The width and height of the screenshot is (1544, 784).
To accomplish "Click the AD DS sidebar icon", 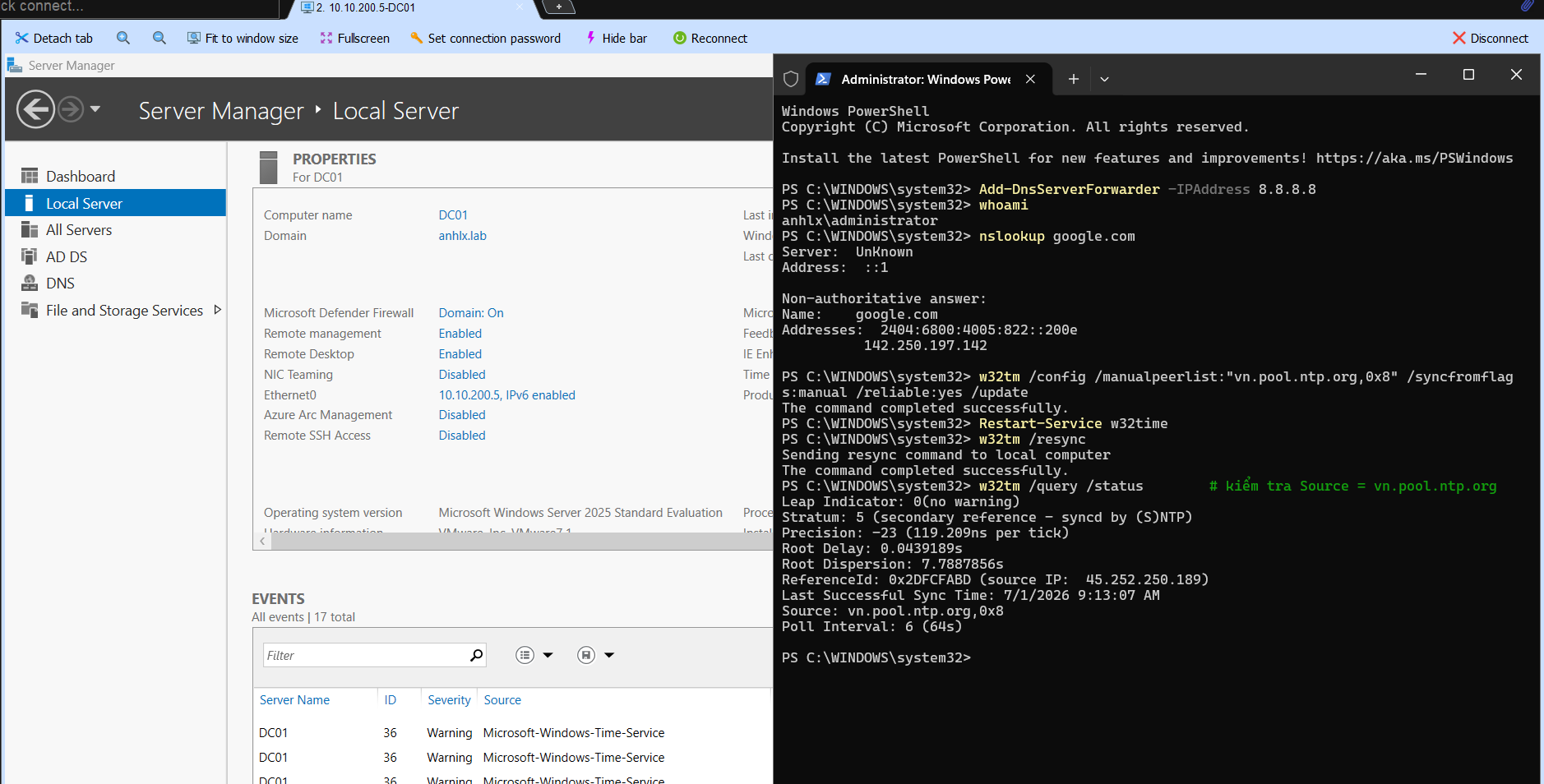I will (30, 256).
